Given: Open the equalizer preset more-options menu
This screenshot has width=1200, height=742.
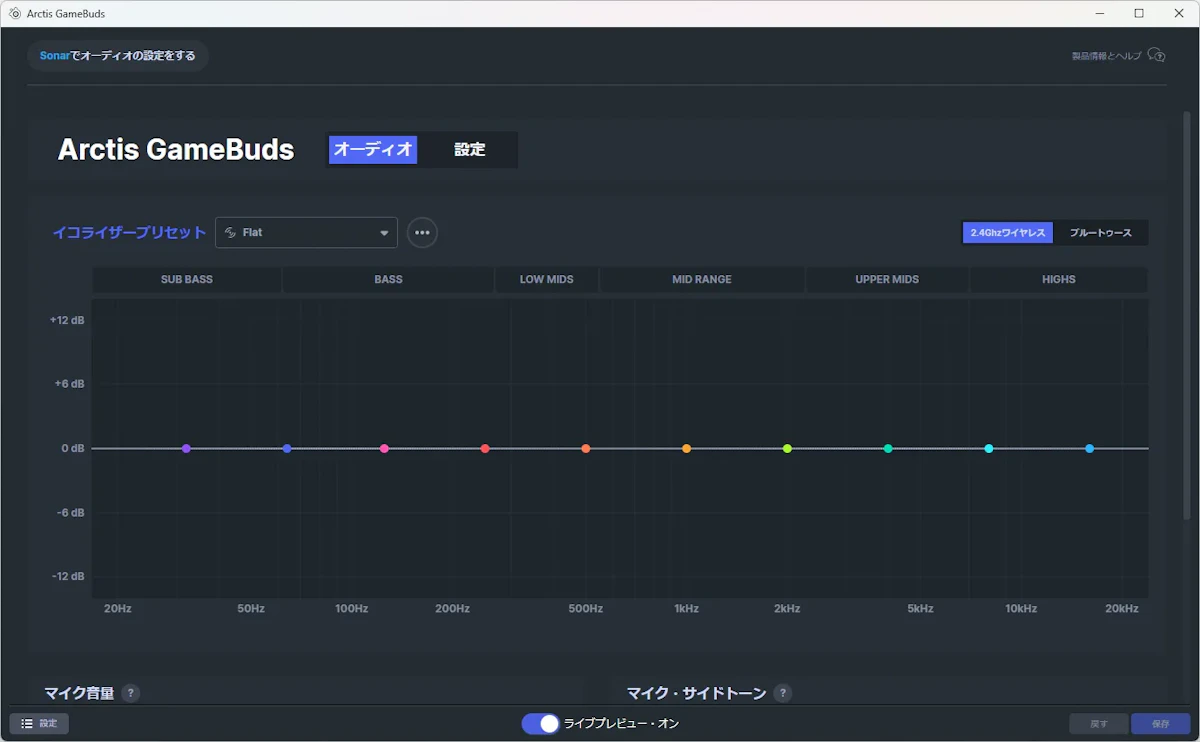Looking at the screenshot, I should pos(422,232).
